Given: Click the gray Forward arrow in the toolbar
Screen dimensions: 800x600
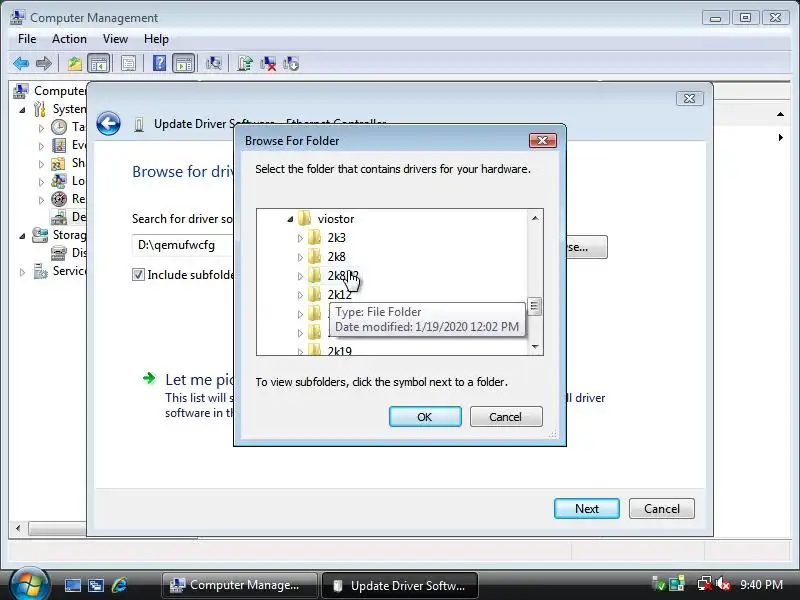Looking at the screenshot, I should [44, 64].
